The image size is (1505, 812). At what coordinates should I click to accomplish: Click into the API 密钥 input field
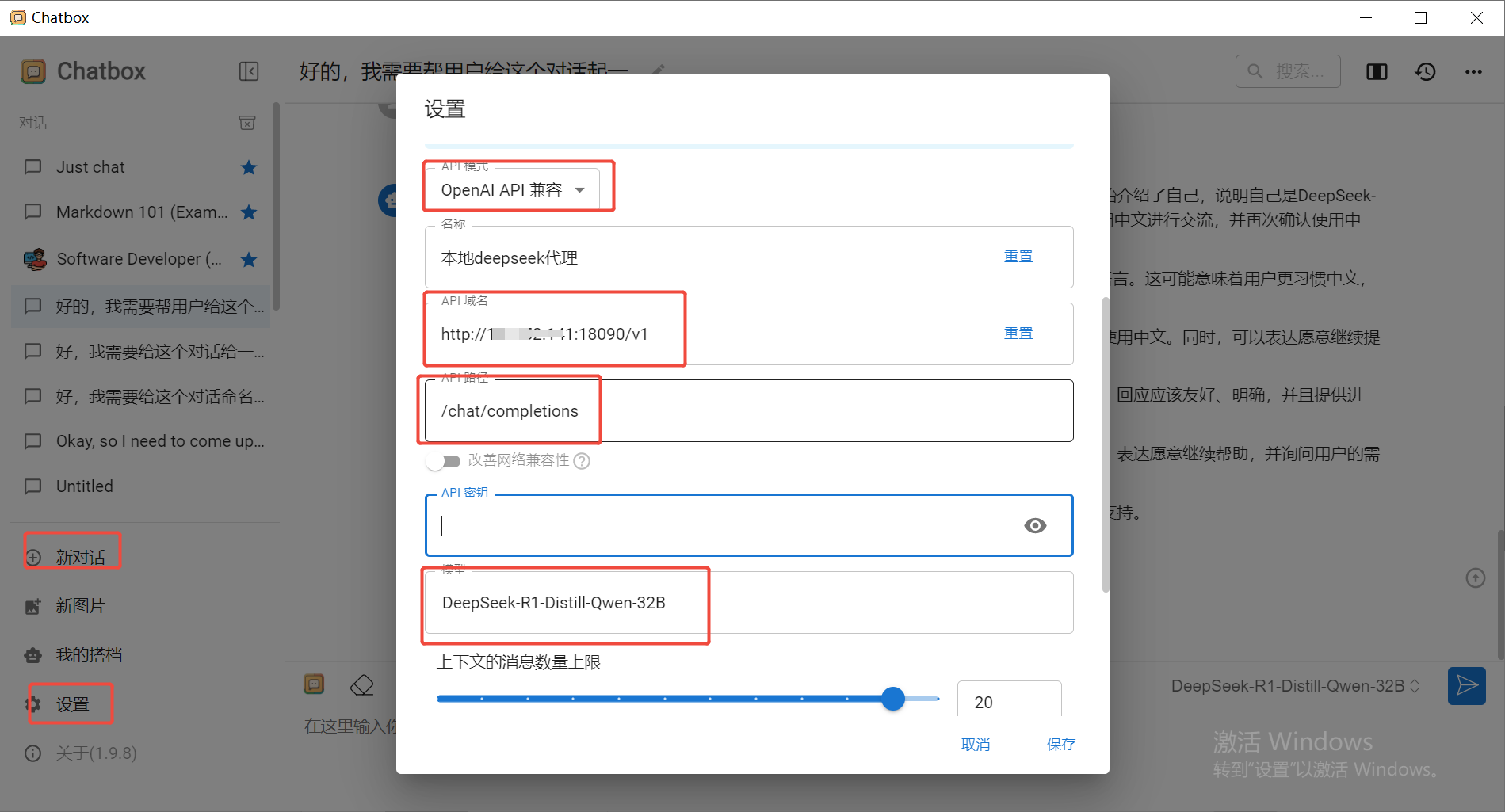(721, 526)
